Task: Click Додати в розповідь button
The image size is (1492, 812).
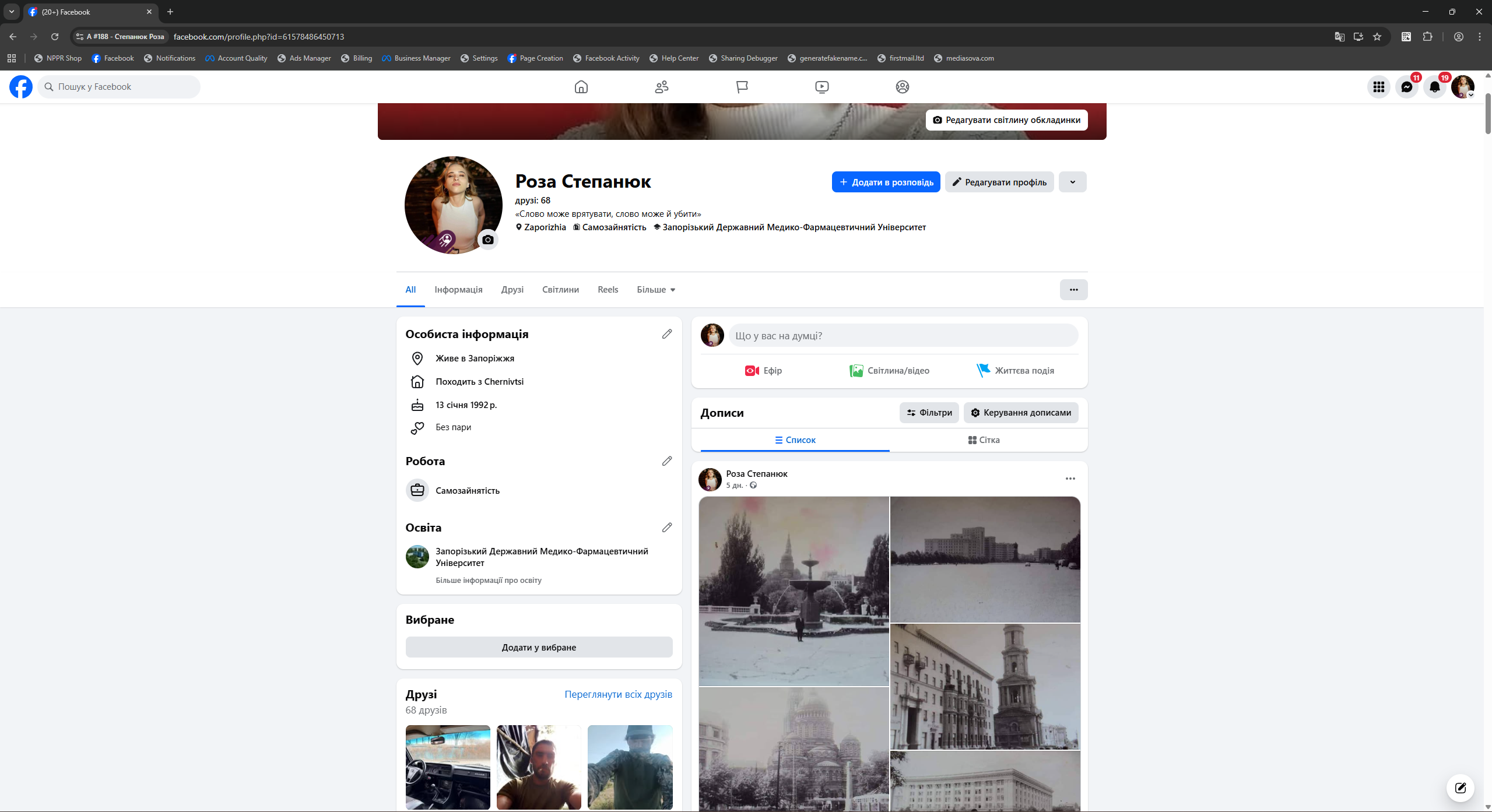Action: pos(886,182)
